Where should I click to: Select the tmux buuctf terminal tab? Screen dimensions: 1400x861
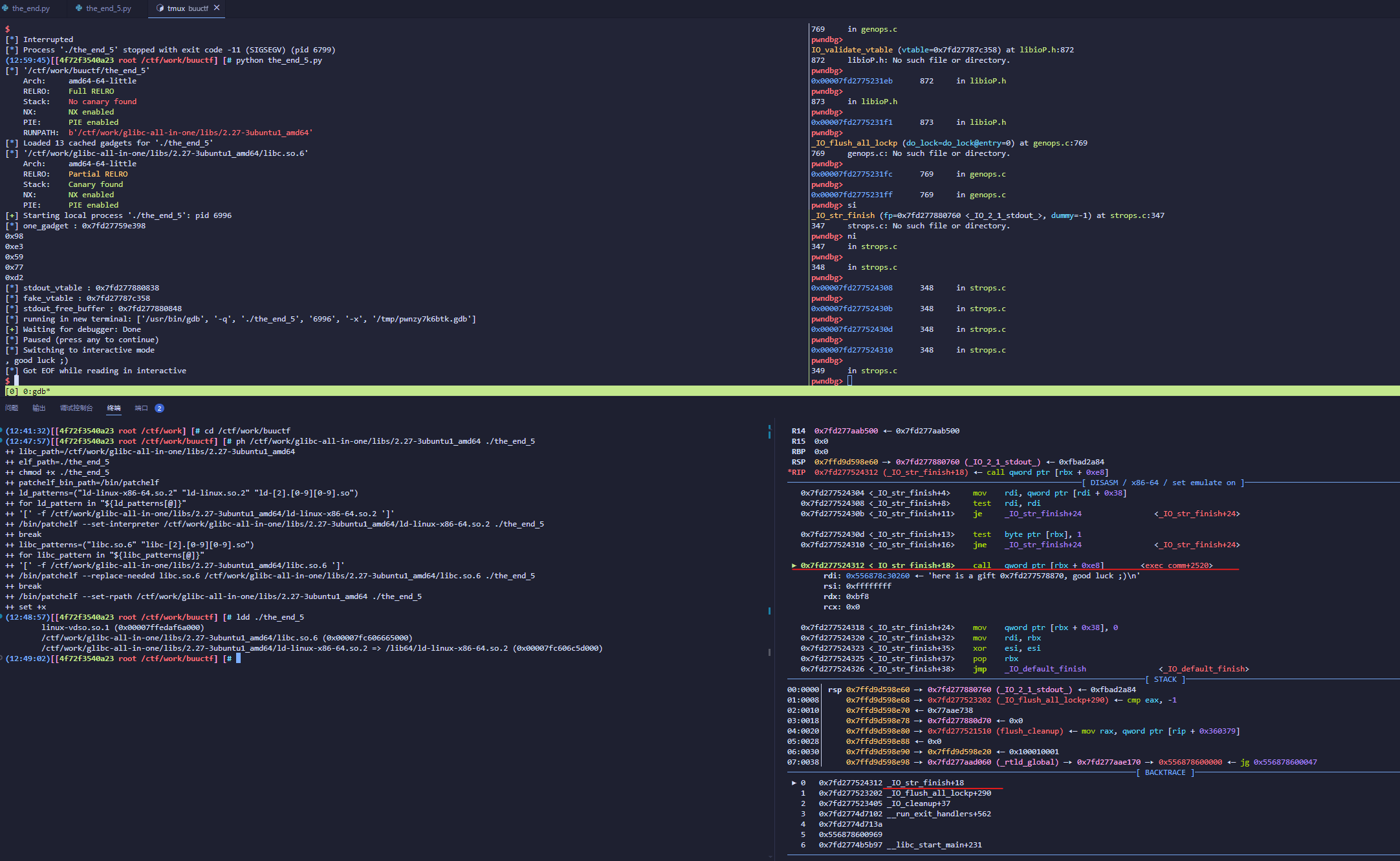[188, 8]
